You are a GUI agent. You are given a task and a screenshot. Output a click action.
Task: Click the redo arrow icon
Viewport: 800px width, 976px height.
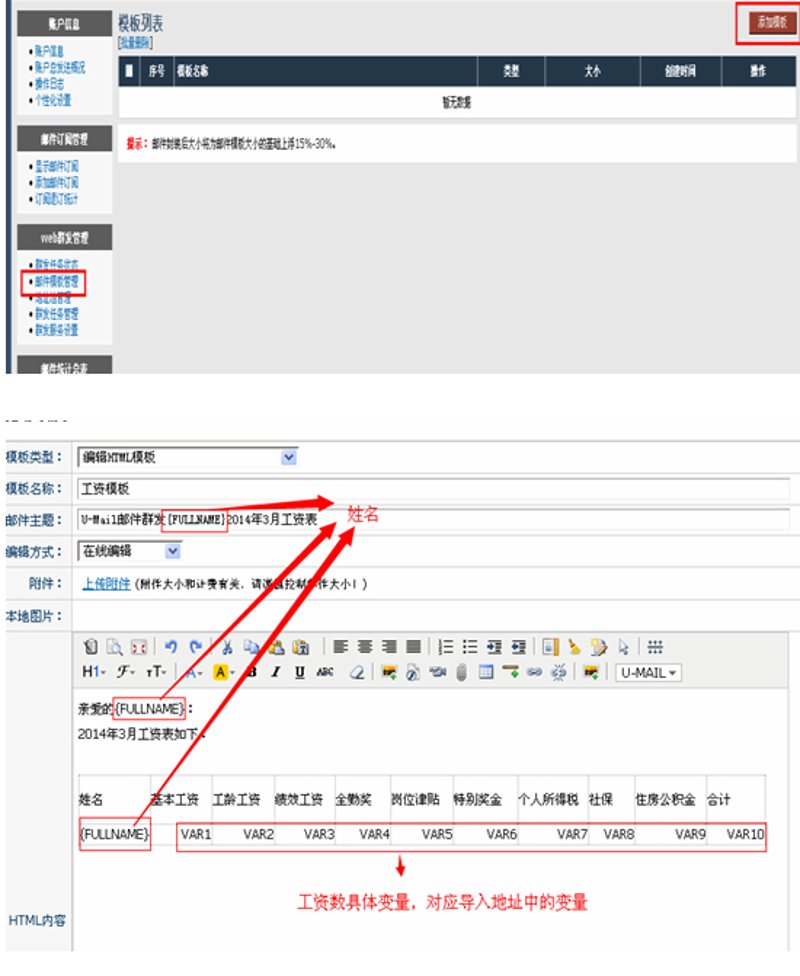click(195, 647)
